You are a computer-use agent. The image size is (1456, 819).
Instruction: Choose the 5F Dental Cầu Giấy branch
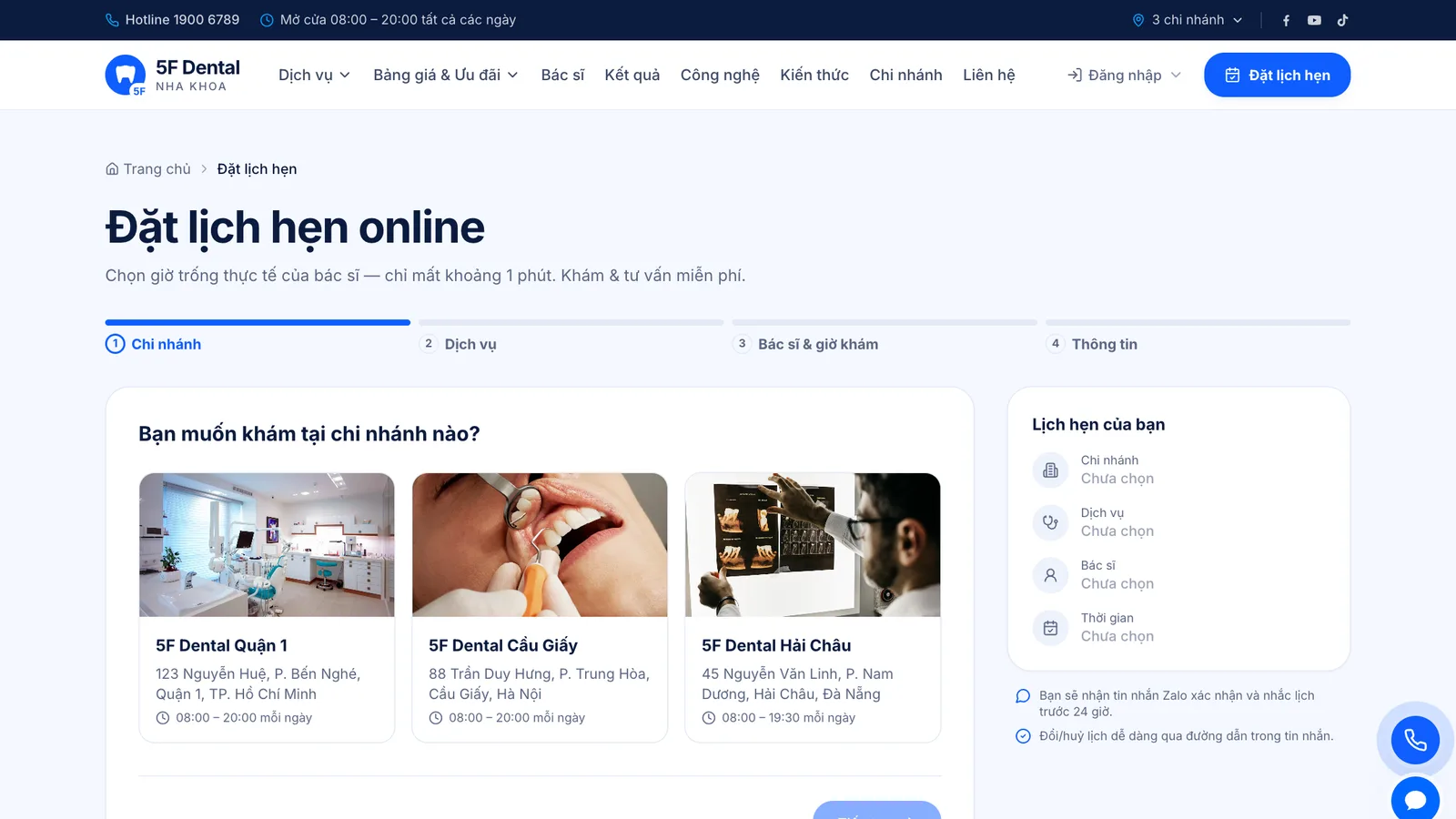pyautogui.click(x=540, y=608)
